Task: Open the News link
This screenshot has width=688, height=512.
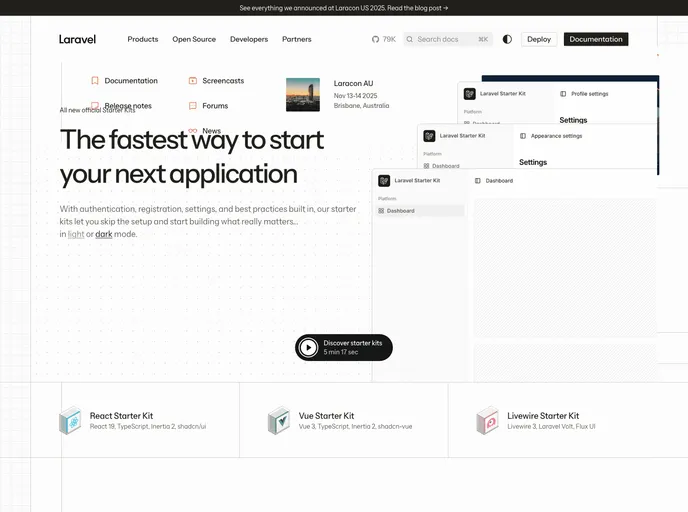Action: click(x=211, y=131)
